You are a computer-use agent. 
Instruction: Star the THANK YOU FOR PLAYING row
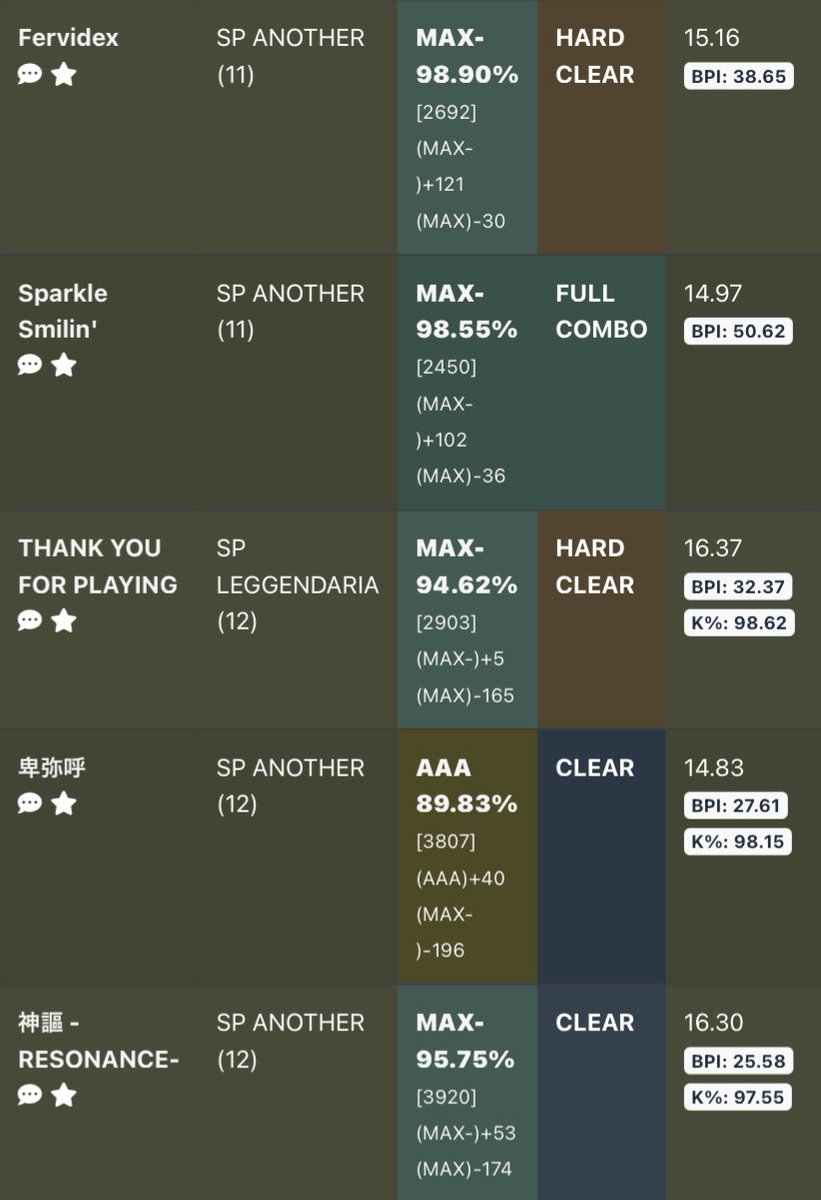(x=64, y=622)
